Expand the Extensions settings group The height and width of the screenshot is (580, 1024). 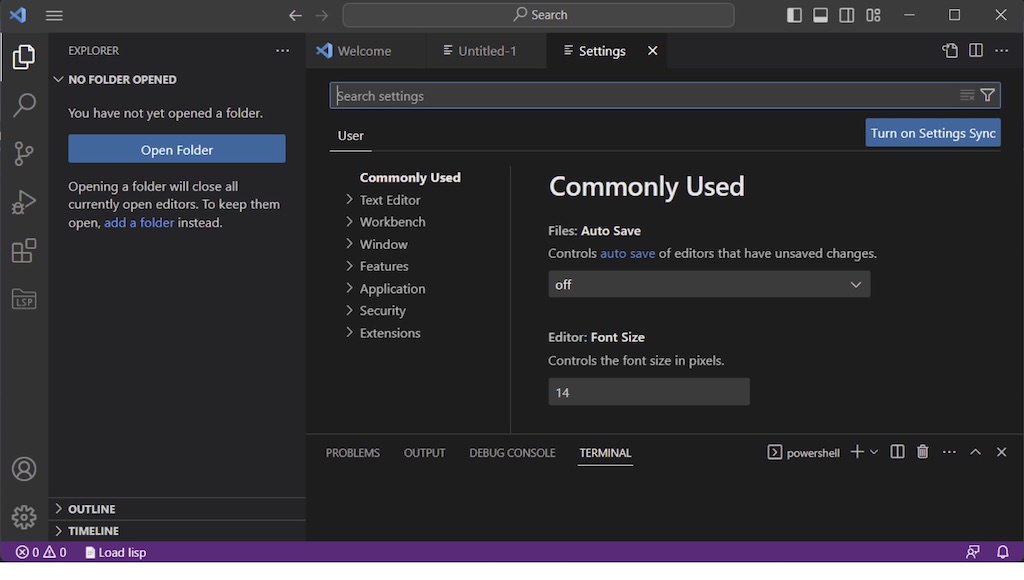(x=390, y=333)
